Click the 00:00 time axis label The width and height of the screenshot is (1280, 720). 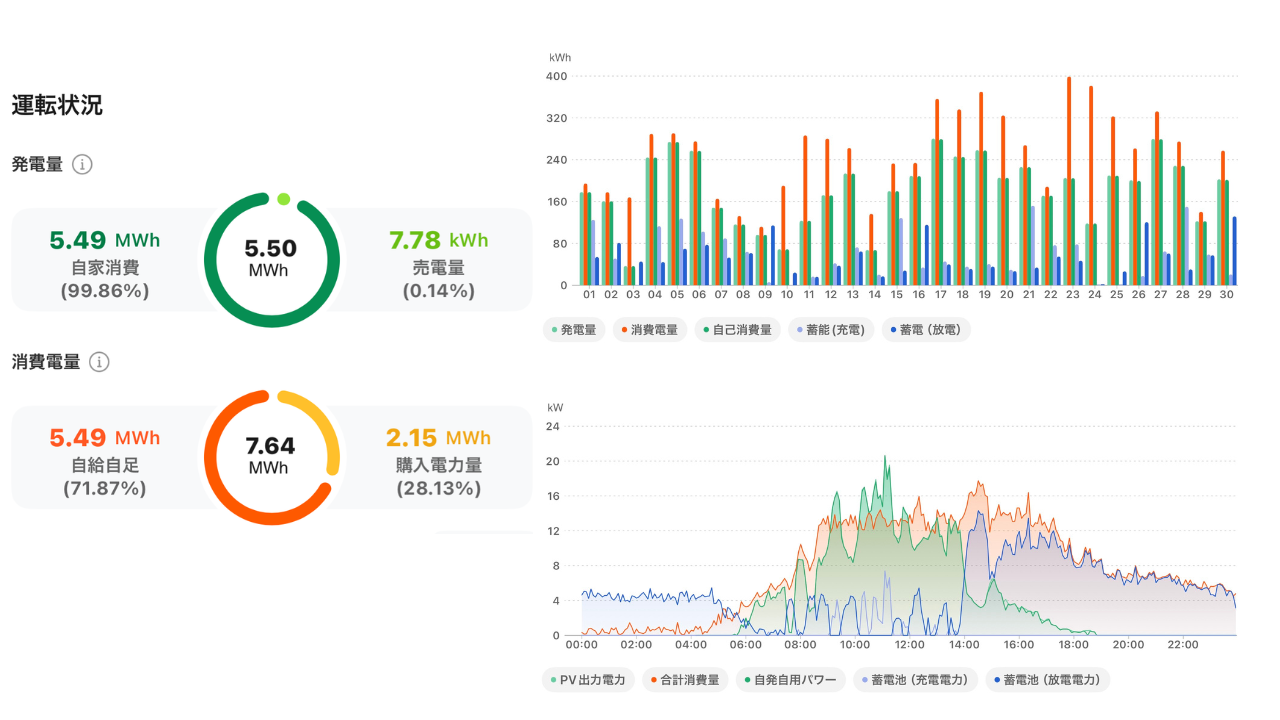coord(582,646)
